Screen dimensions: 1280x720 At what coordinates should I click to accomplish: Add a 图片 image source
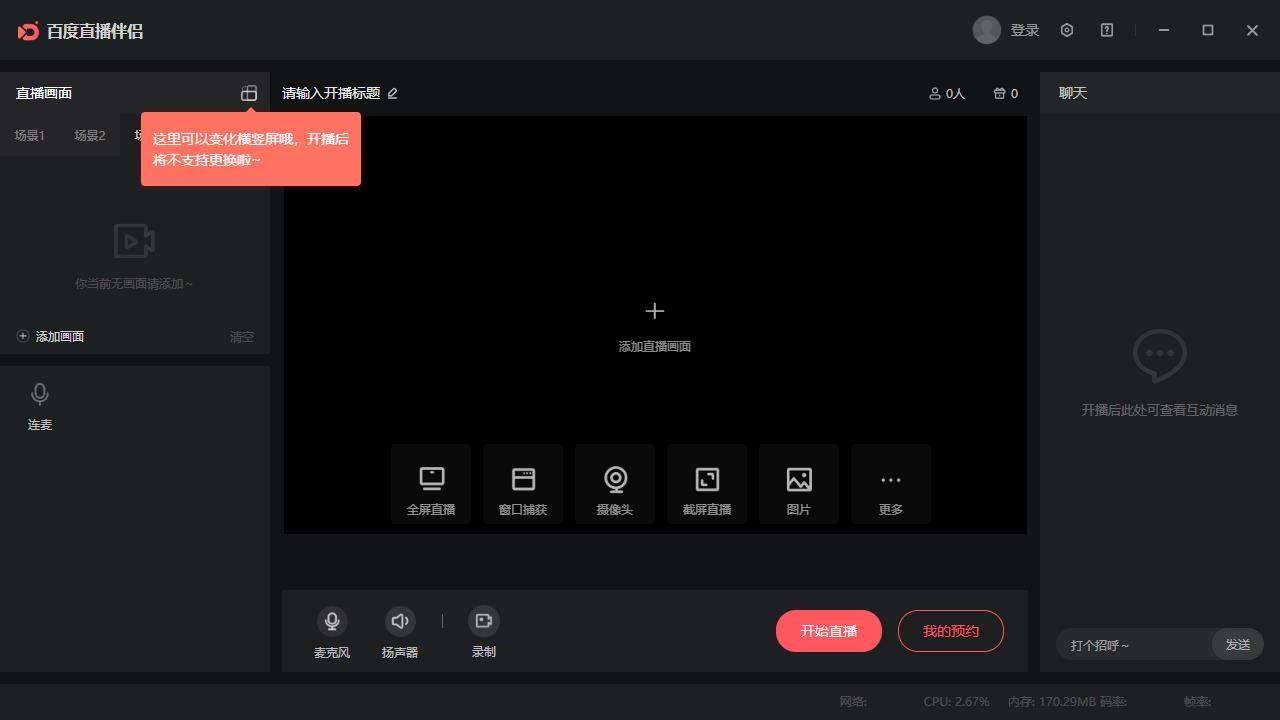(x=799, y=485)
